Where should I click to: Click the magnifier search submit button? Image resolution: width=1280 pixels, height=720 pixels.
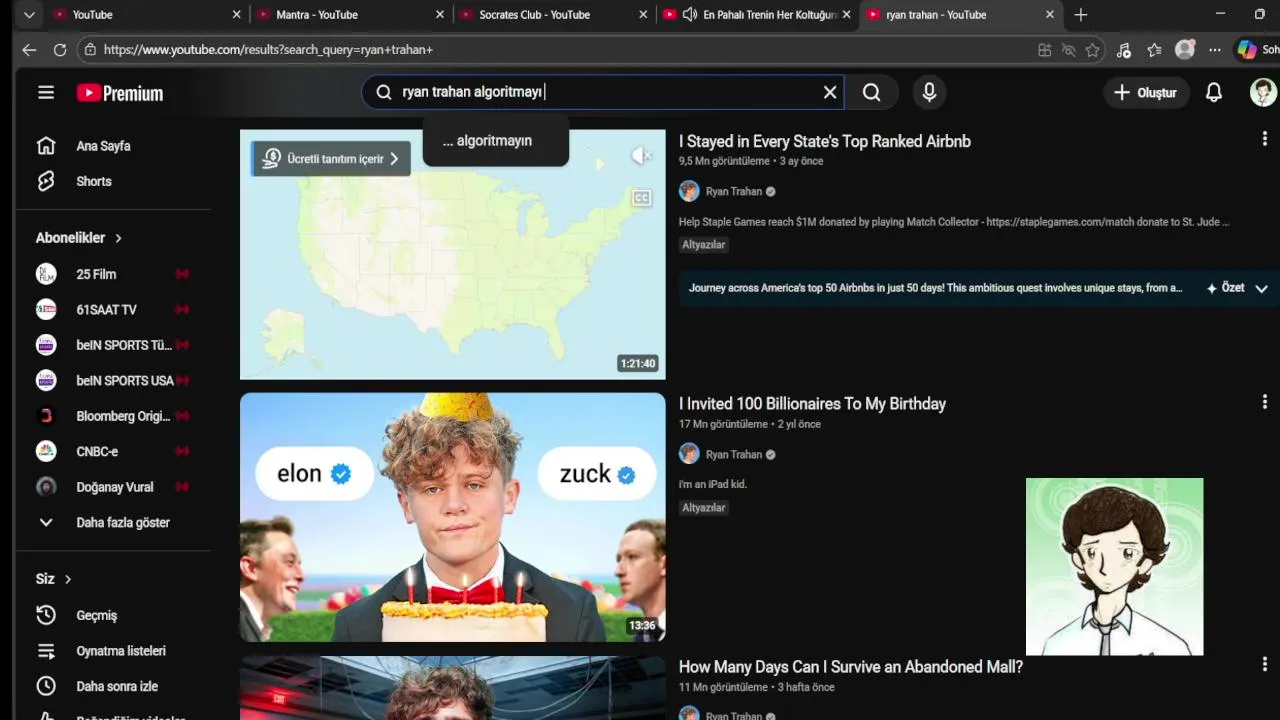(872, 92)
